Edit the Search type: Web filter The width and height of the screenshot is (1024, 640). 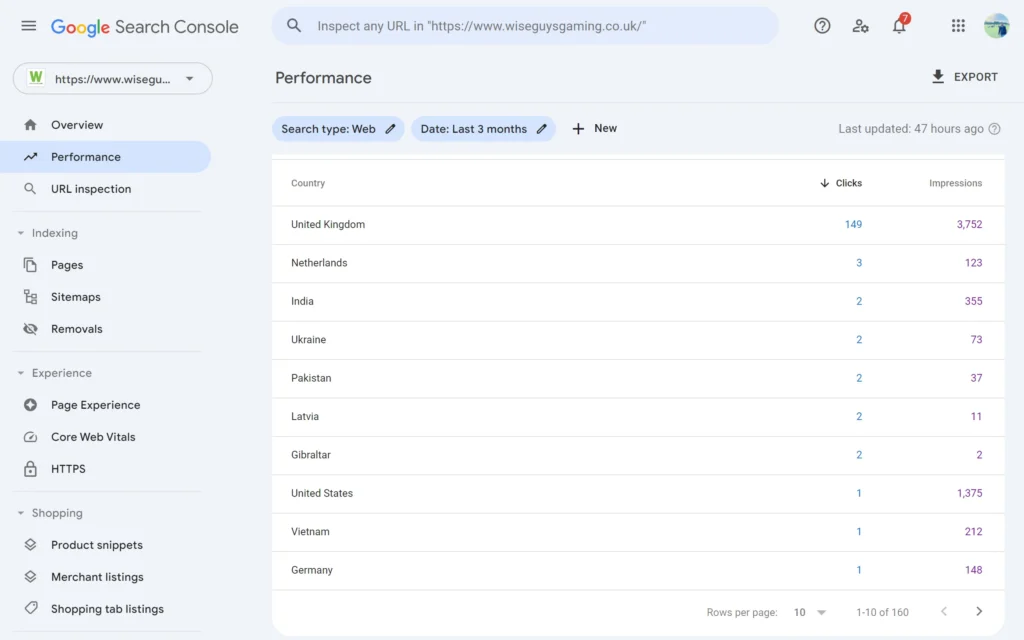(x=338, y=129)
